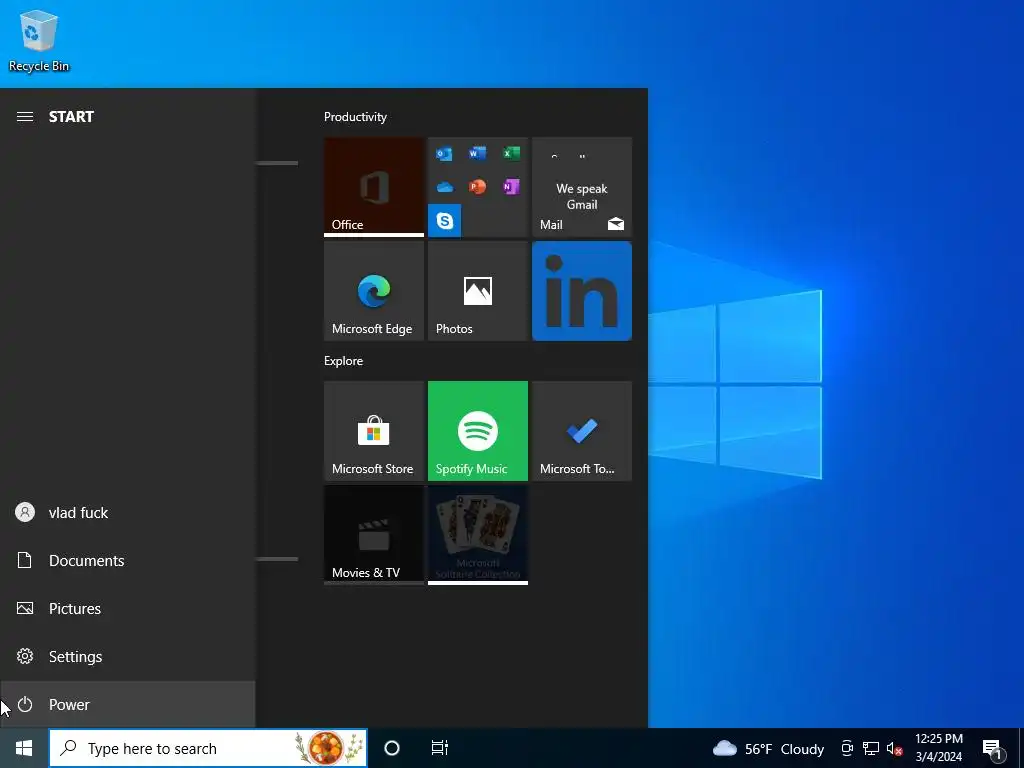This screenshot has width=1024, height=768.
Task: Open the Microsoft Store tile
Action: (374, 431)
